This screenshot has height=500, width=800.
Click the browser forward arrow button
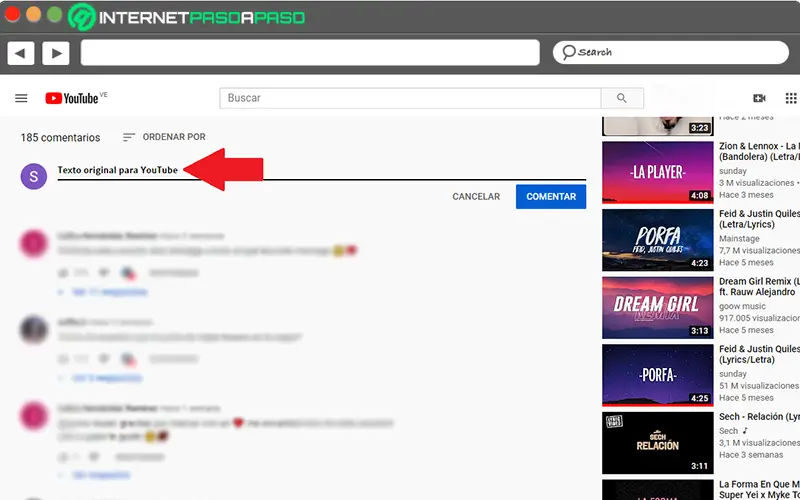56,53
